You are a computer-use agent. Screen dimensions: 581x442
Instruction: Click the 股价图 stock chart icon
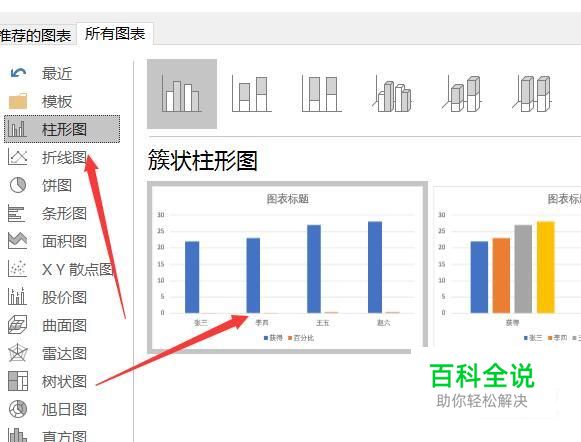[17, 296]
